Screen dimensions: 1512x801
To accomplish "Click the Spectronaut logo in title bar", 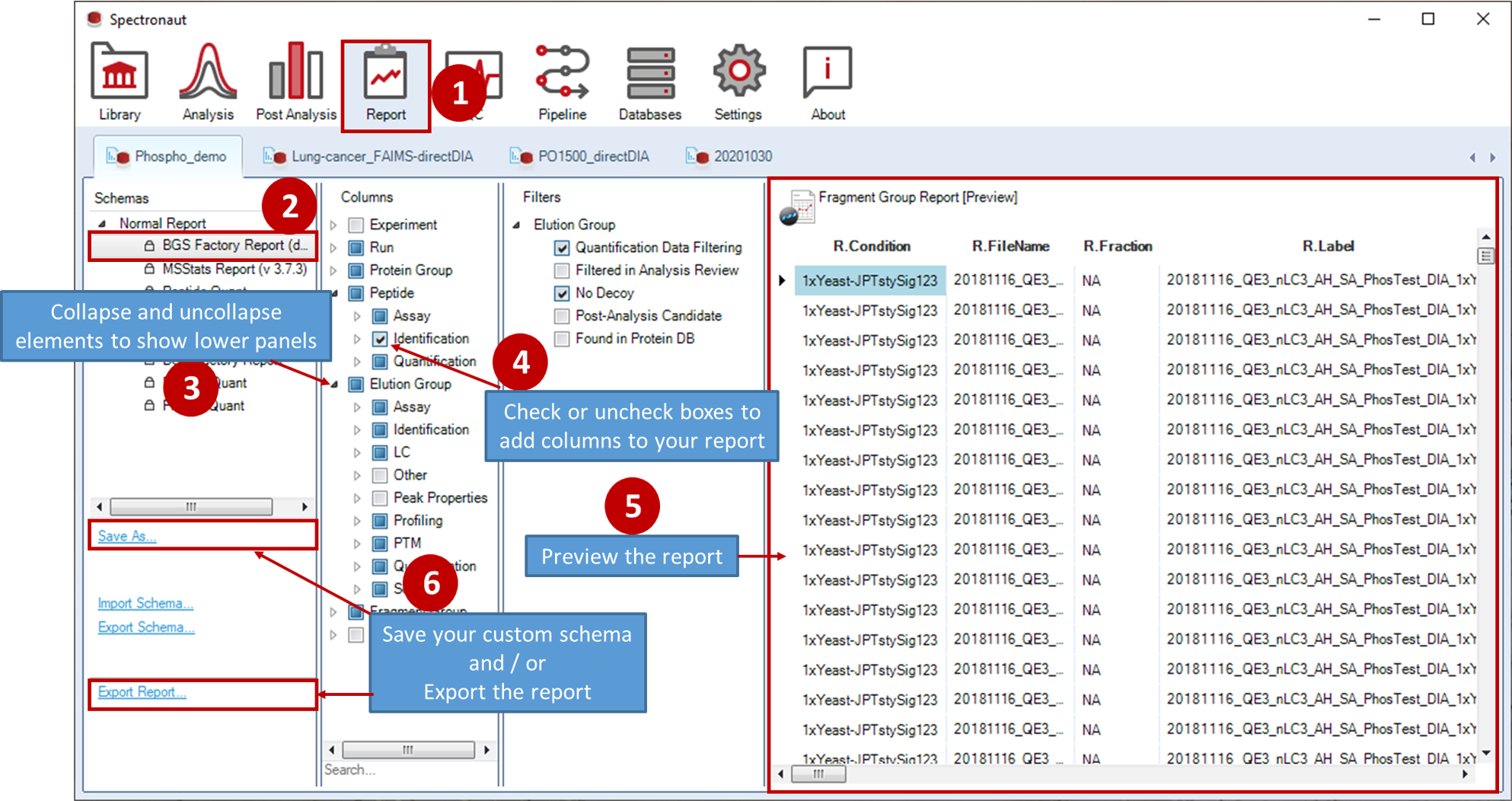I will coord(94,19).
